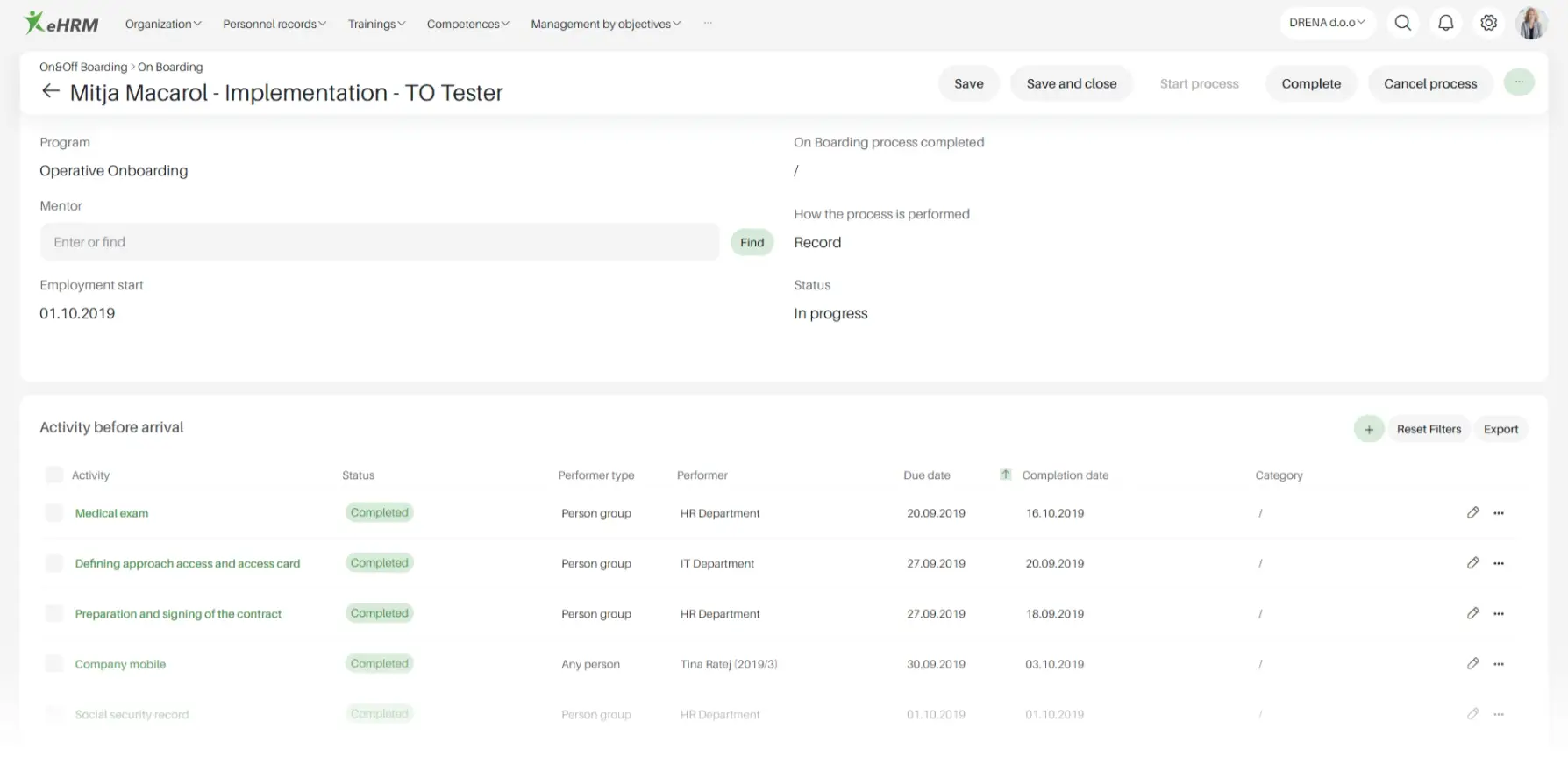Expand the Trainings dropdown menu
The width and height of the screenshot is (1568, 757).
tap(376, 24)
